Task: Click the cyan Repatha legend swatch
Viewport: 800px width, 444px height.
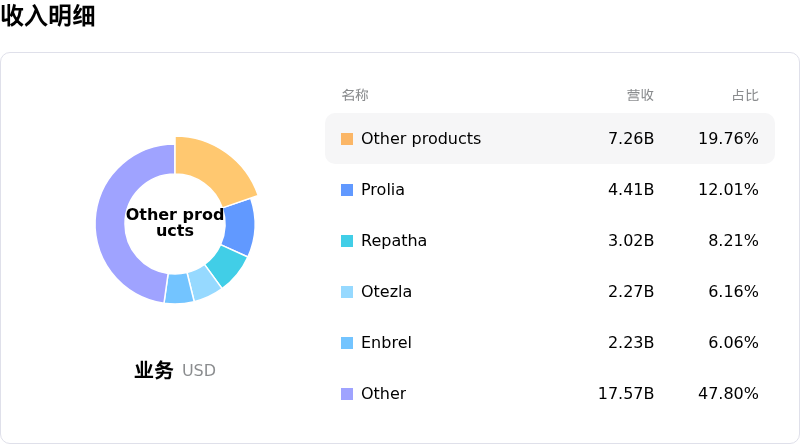Action: pos(347,241)
